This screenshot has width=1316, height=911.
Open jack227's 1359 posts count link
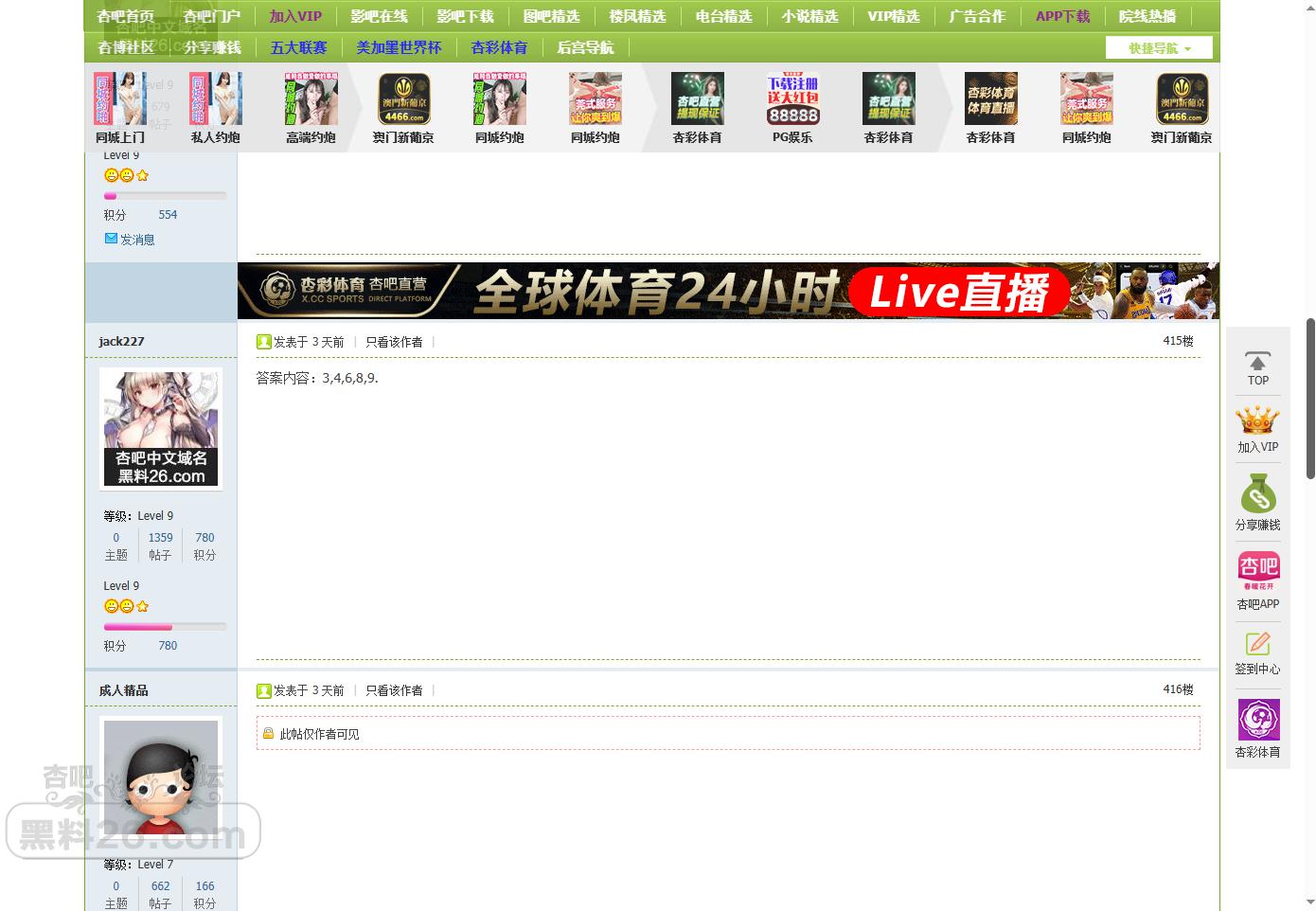[160, 538]
